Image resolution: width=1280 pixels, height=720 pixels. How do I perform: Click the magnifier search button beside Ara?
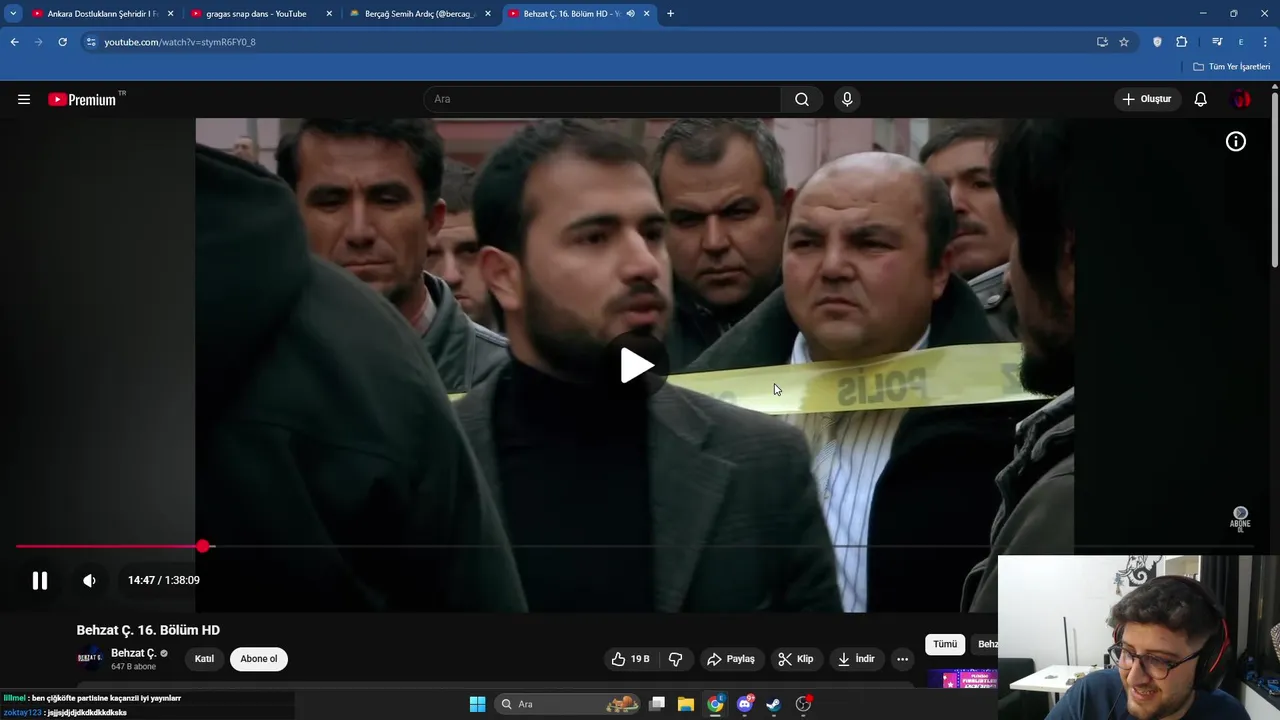(x=802, y=99)
